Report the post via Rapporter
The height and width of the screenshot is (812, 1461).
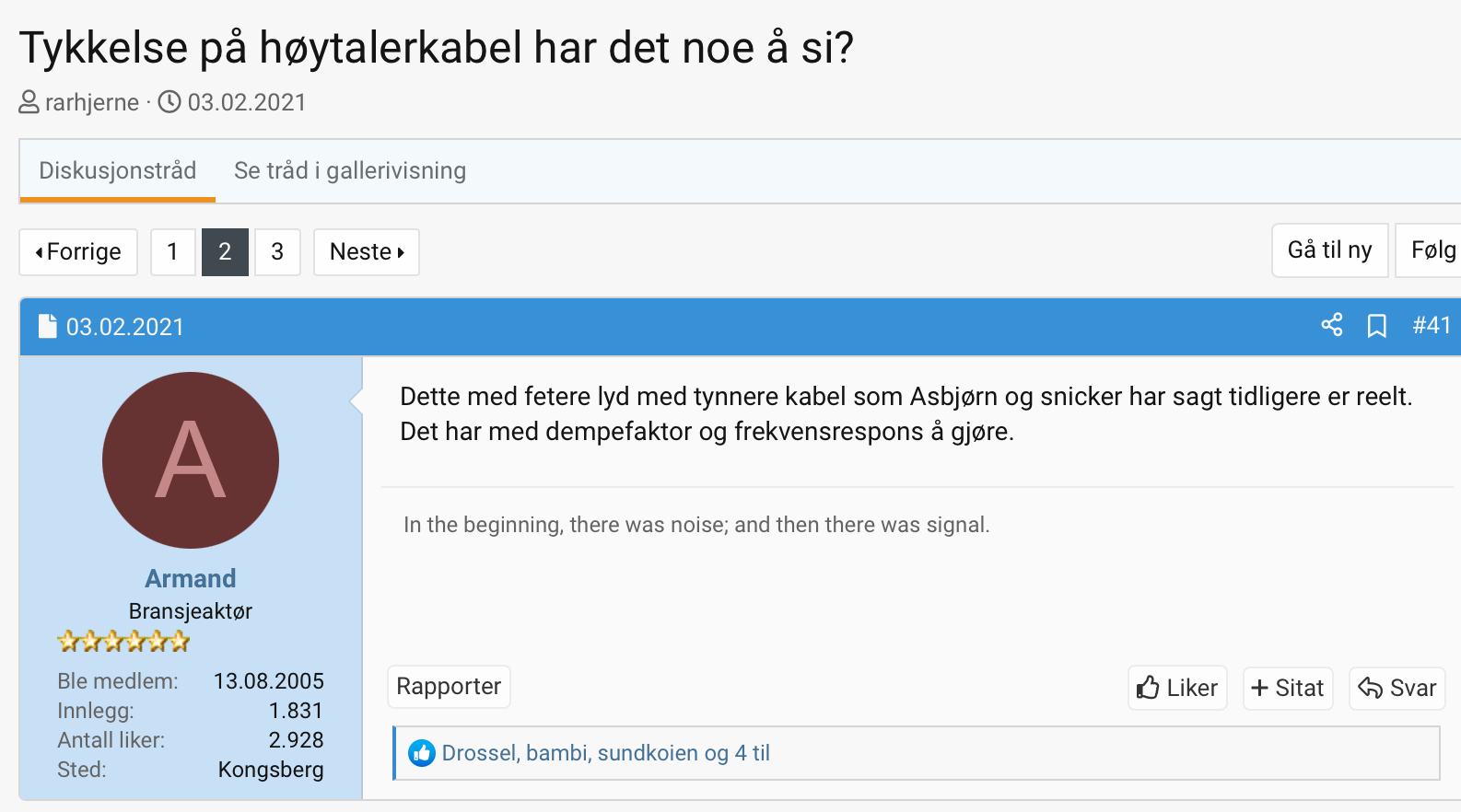click(x=449, y=687)
